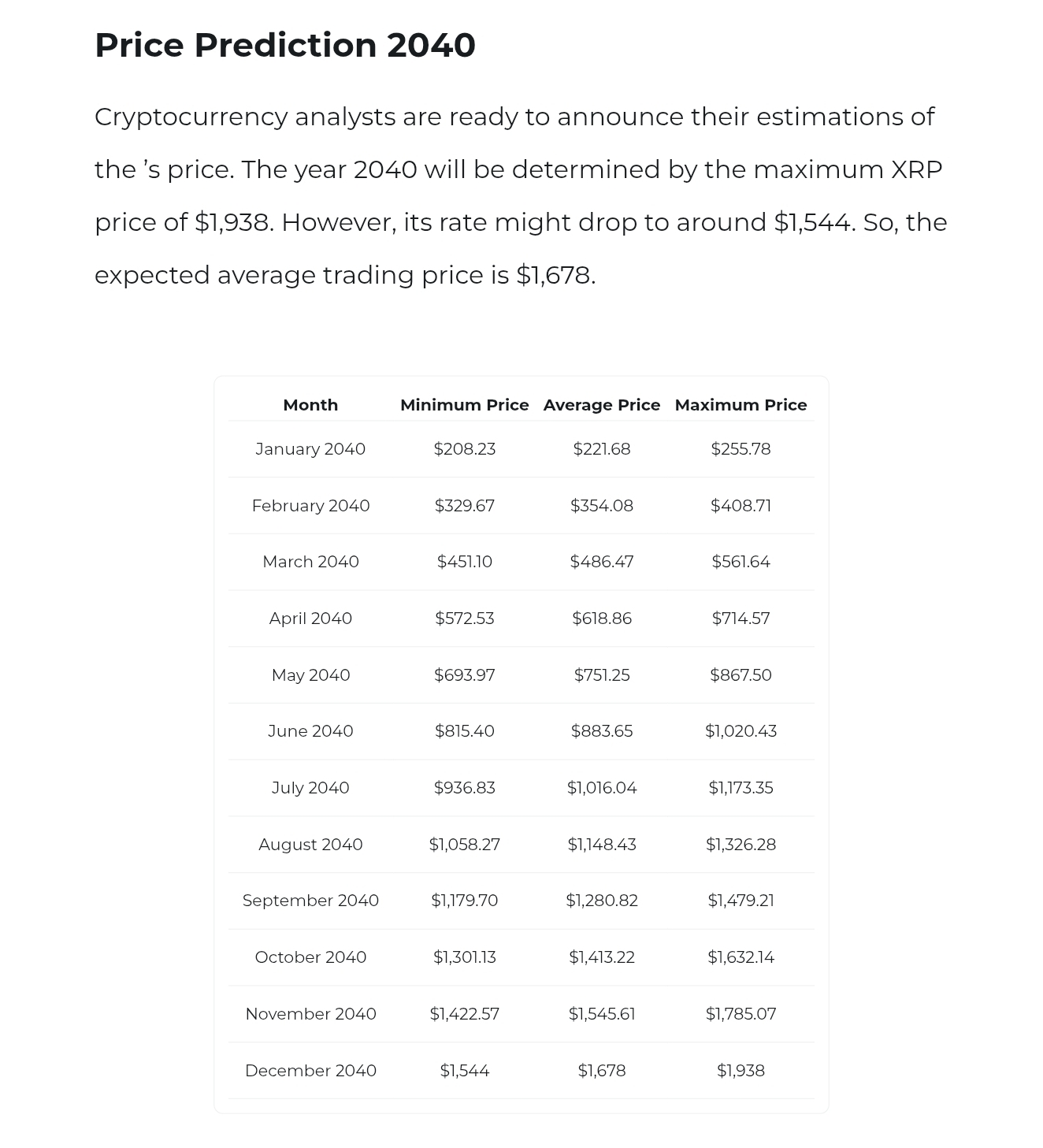
Task: Click the May 2040 maximum price $867.50
Action: click(740, 675)
